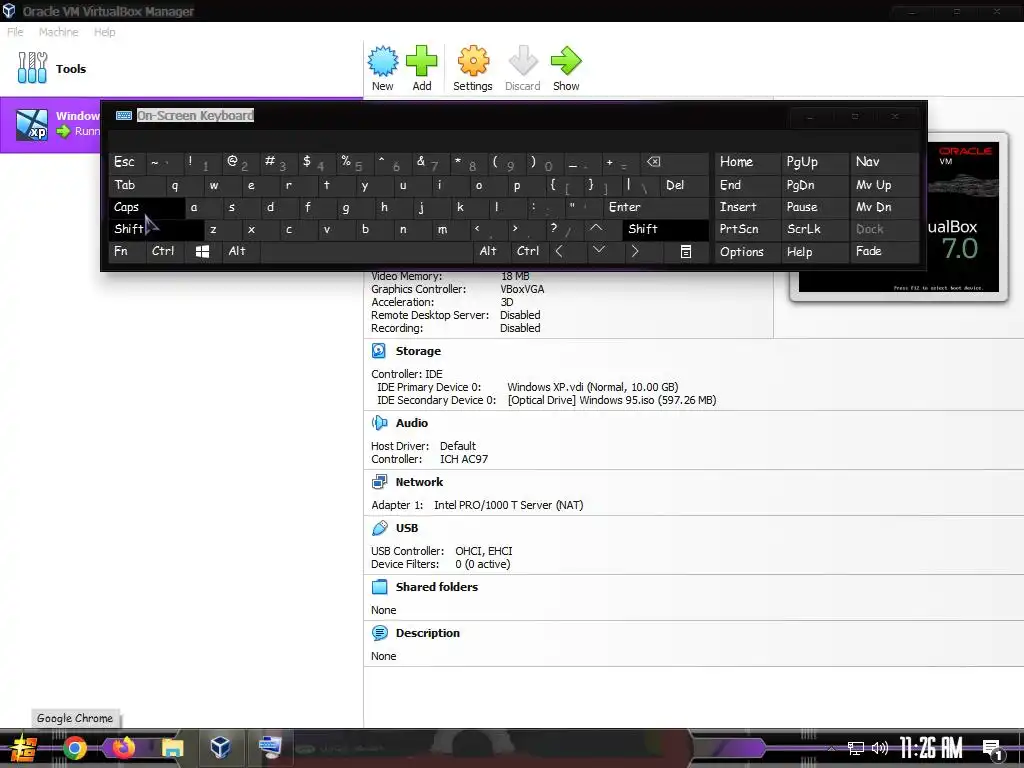Click the Mv Dn key on keyboard
This screenshot has height=768, width=1024.
[884, 207]
